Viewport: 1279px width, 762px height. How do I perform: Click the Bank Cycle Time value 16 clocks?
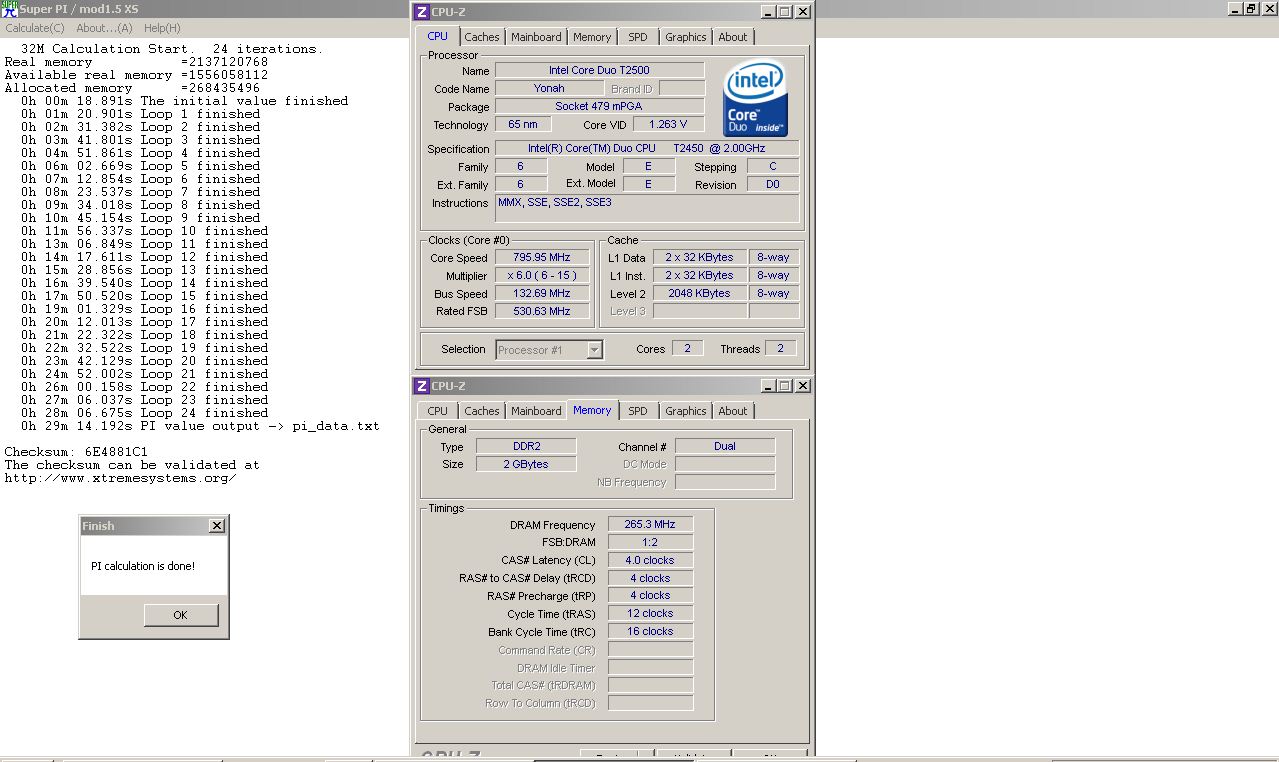click(x=650, y=631)
